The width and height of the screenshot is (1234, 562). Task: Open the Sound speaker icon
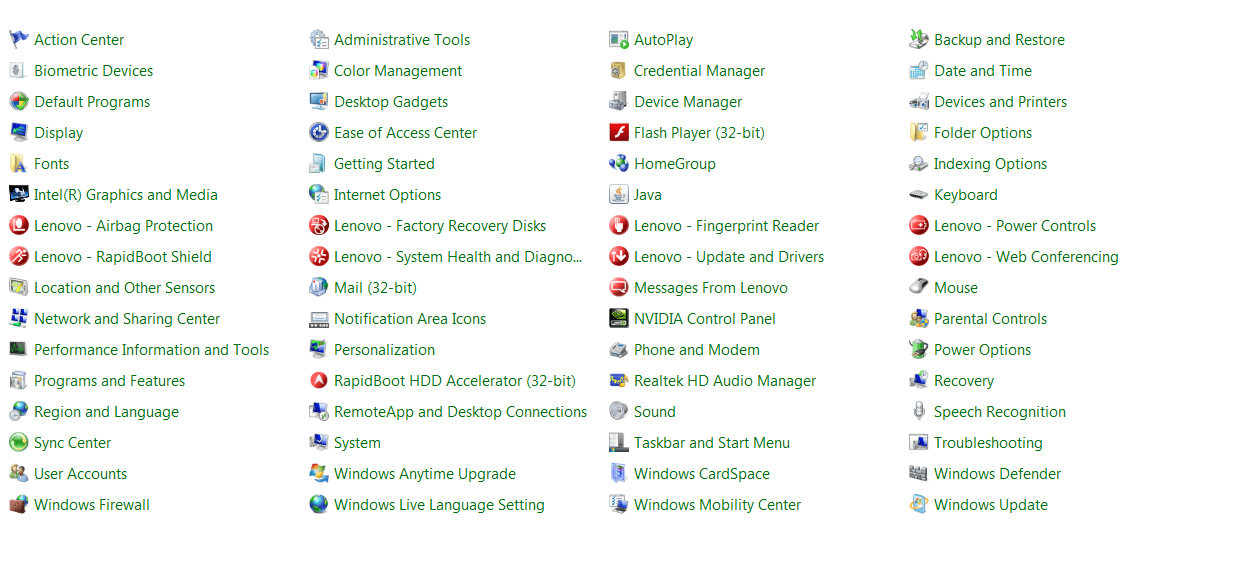click(x=619, y=412)
